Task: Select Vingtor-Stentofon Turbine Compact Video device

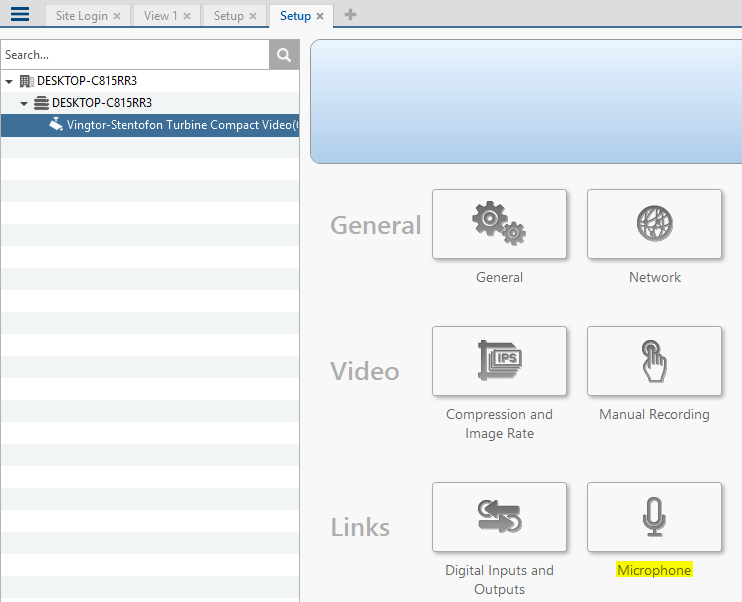Action: (180, 125)
